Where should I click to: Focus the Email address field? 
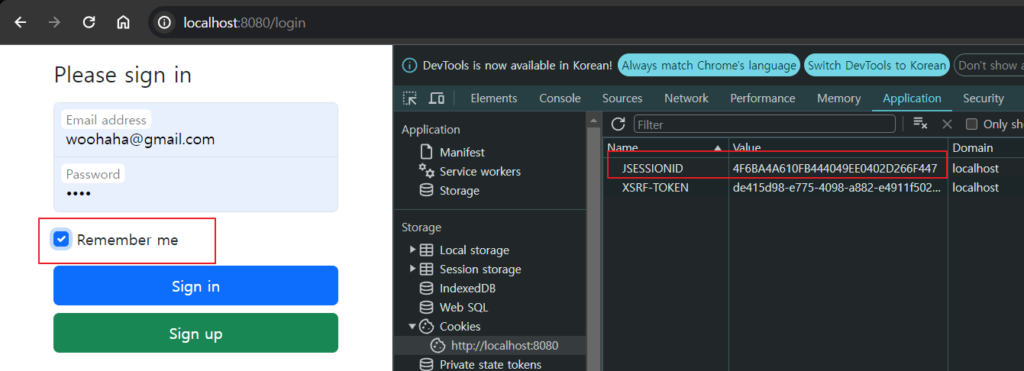point(196,130)
